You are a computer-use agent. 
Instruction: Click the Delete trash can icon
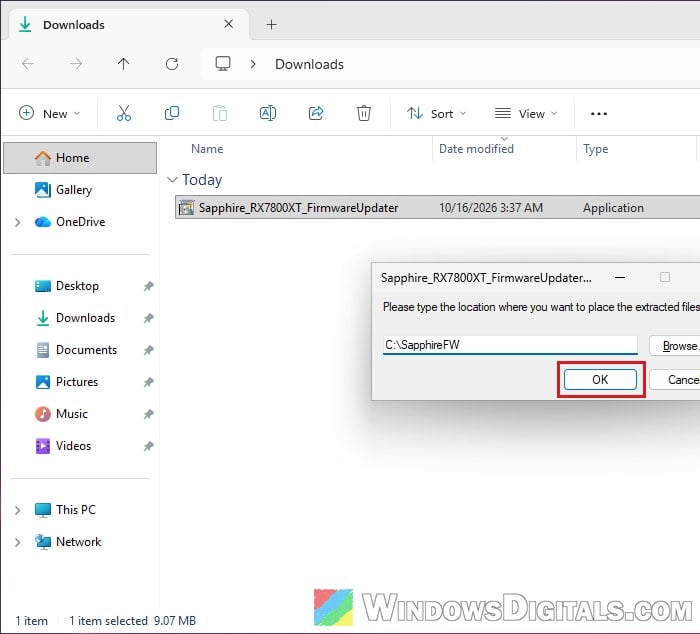coord(364,113)
